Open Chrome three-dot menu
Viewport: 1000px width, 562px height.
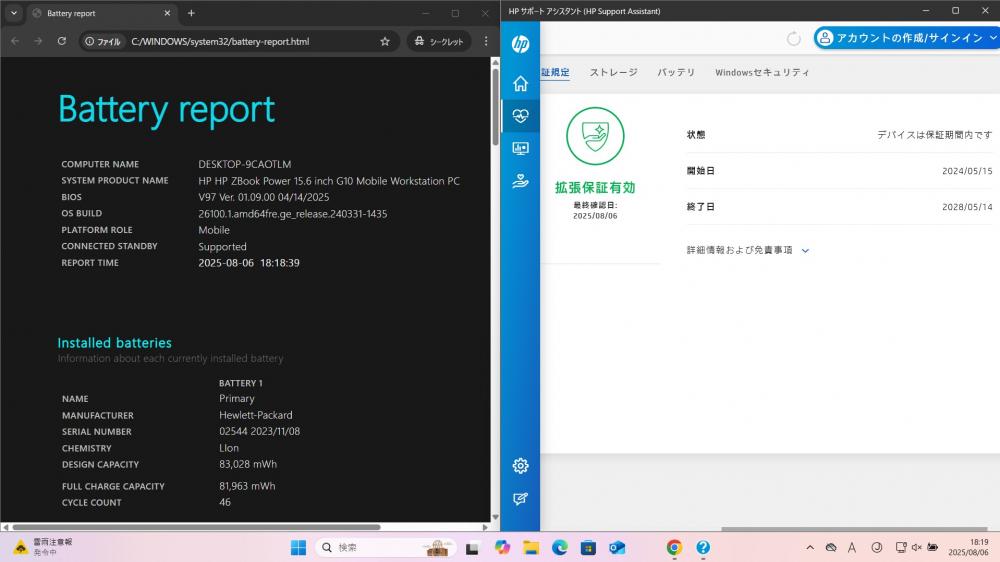pos(486,41)
